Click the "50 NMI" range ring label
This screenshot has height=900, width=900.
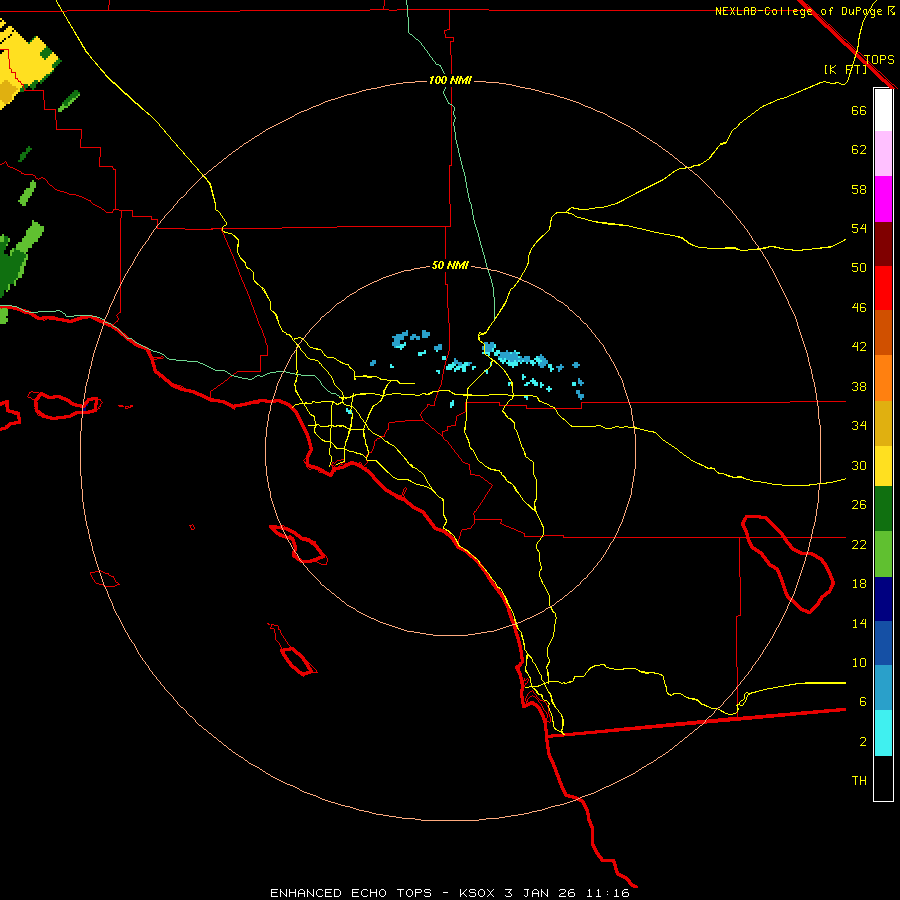coord(450,265)
